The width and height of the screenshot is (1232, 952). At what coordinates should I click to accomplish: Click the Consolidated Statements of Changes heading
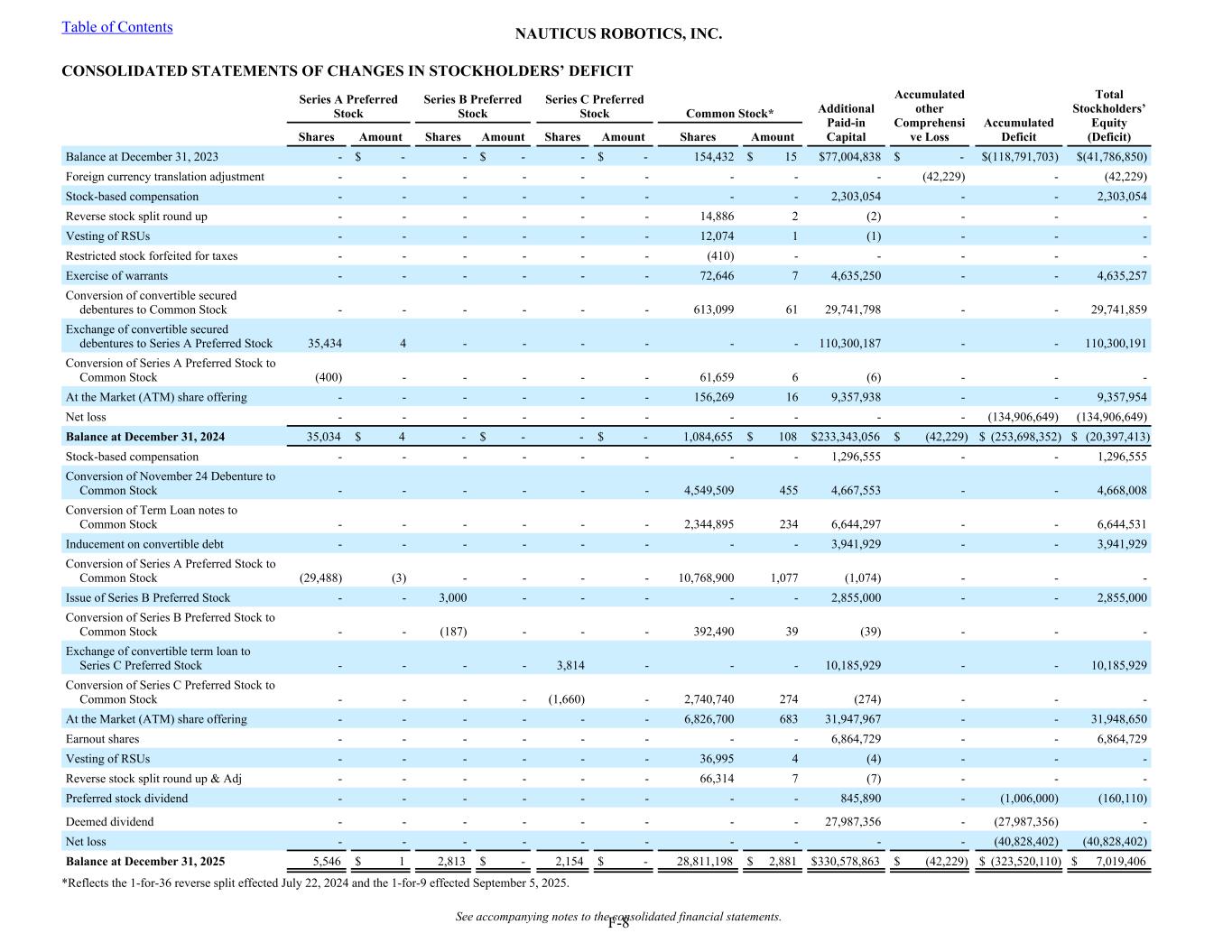click(347, 71)
